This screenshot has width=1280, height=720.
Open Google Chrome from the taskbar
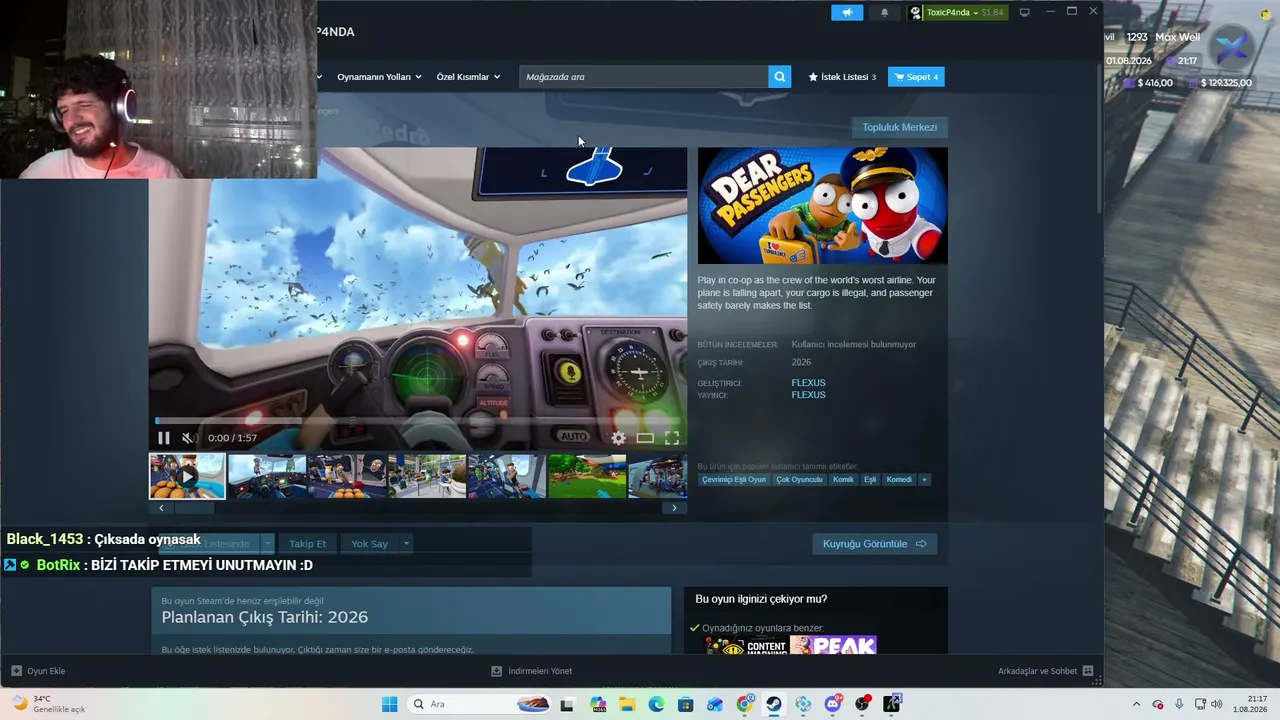pyautogui.click(x=745, y=704)
